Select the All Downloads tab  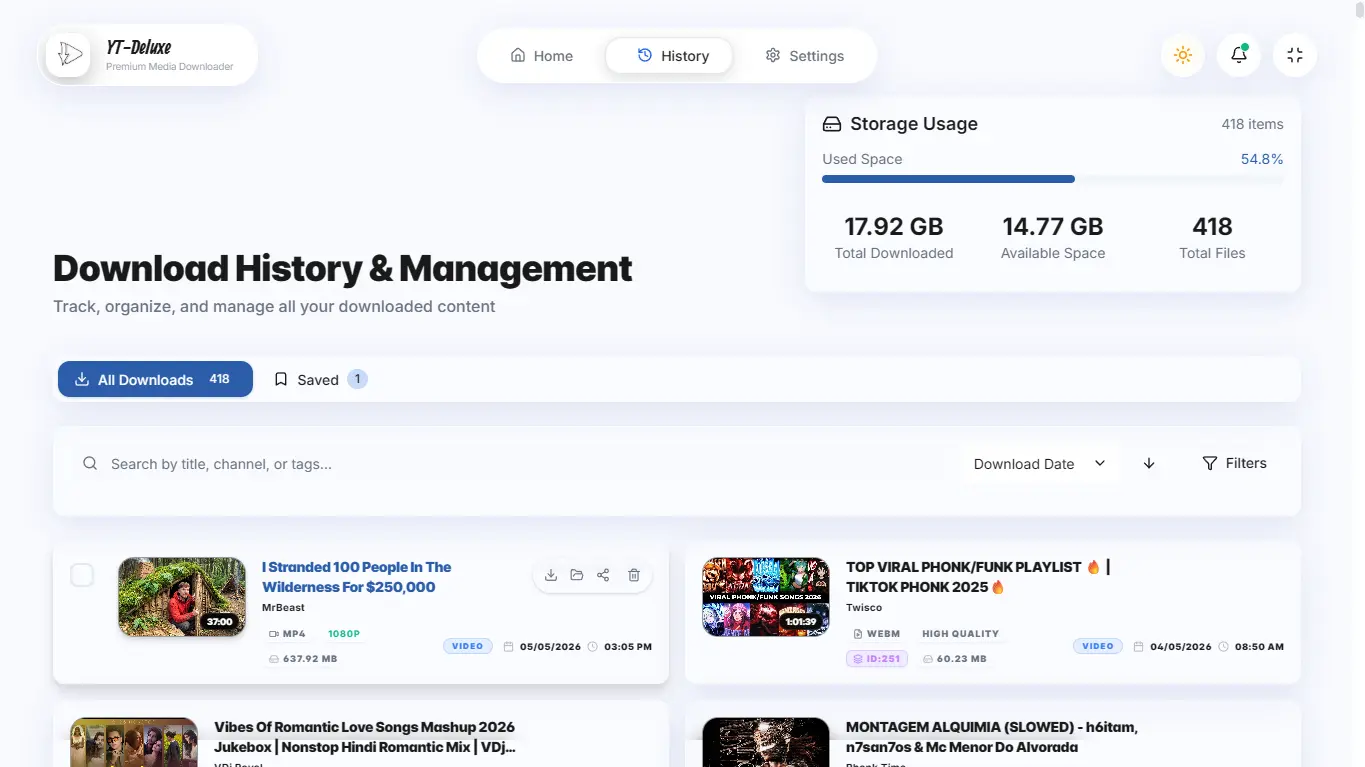(155, 379)
